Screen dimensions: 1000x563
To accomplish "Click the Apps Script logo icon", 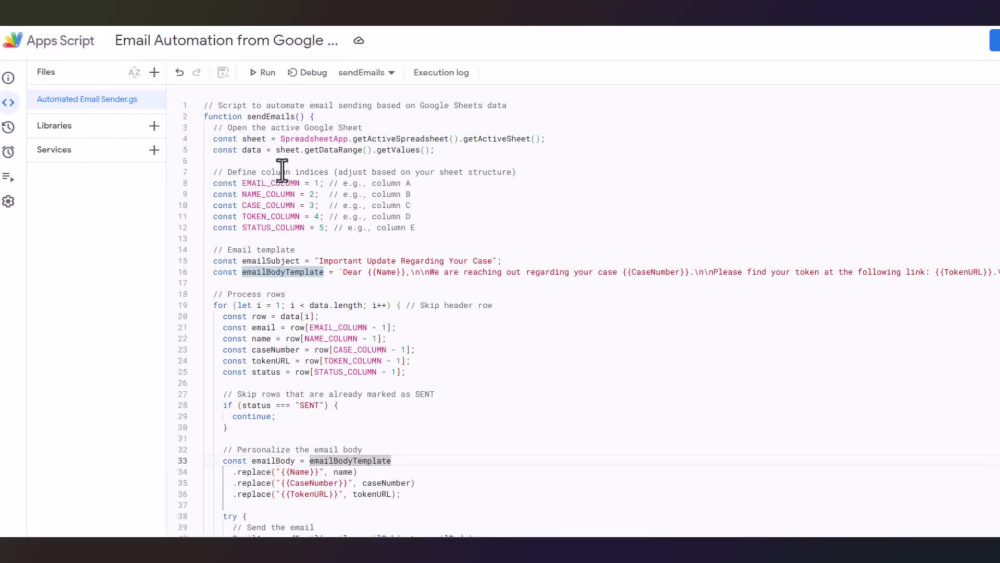I will [12, 40].
